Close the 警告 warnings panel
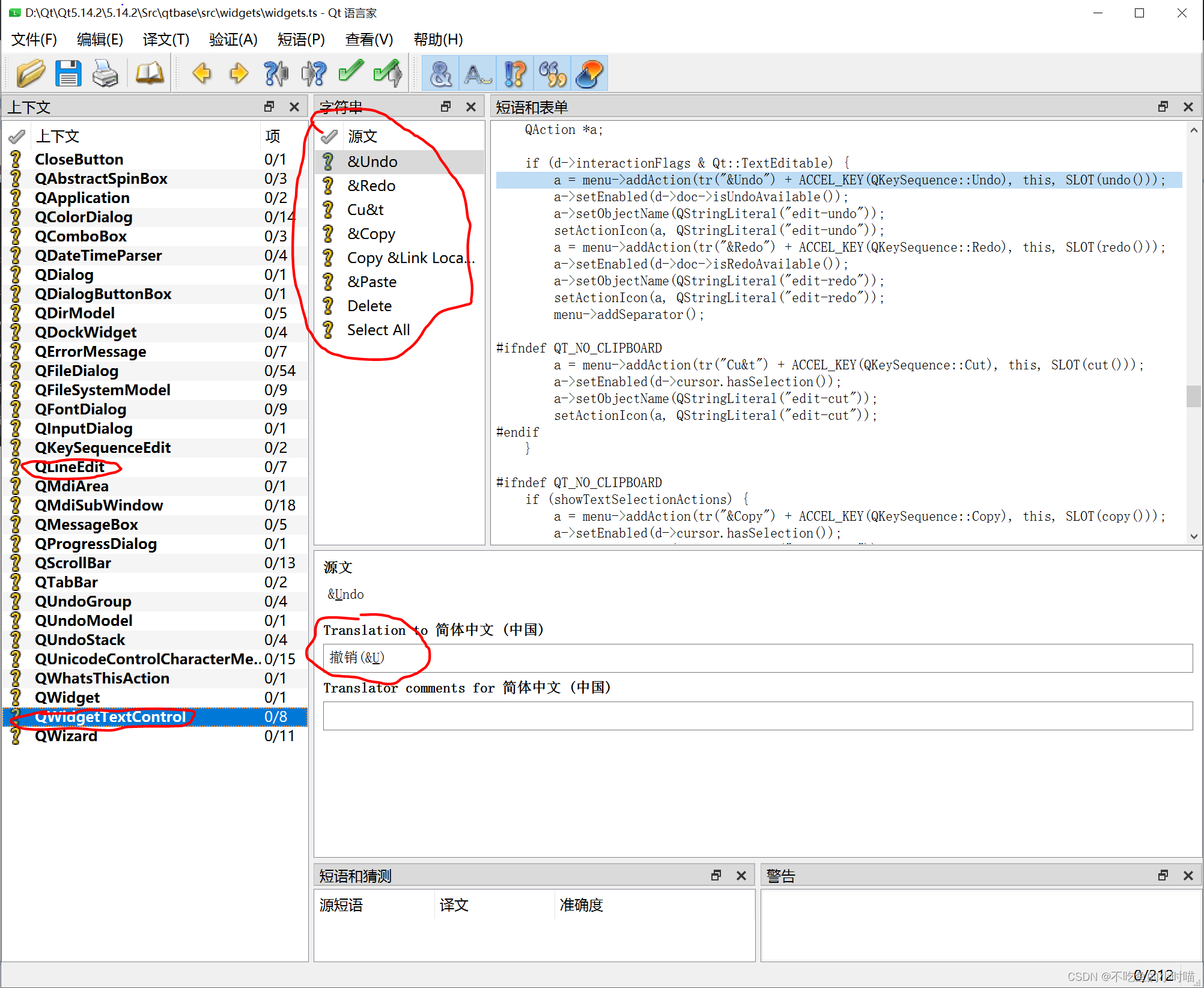Screen dimensions: 1204x988 pyautogui.click(x=1188, y=876)
